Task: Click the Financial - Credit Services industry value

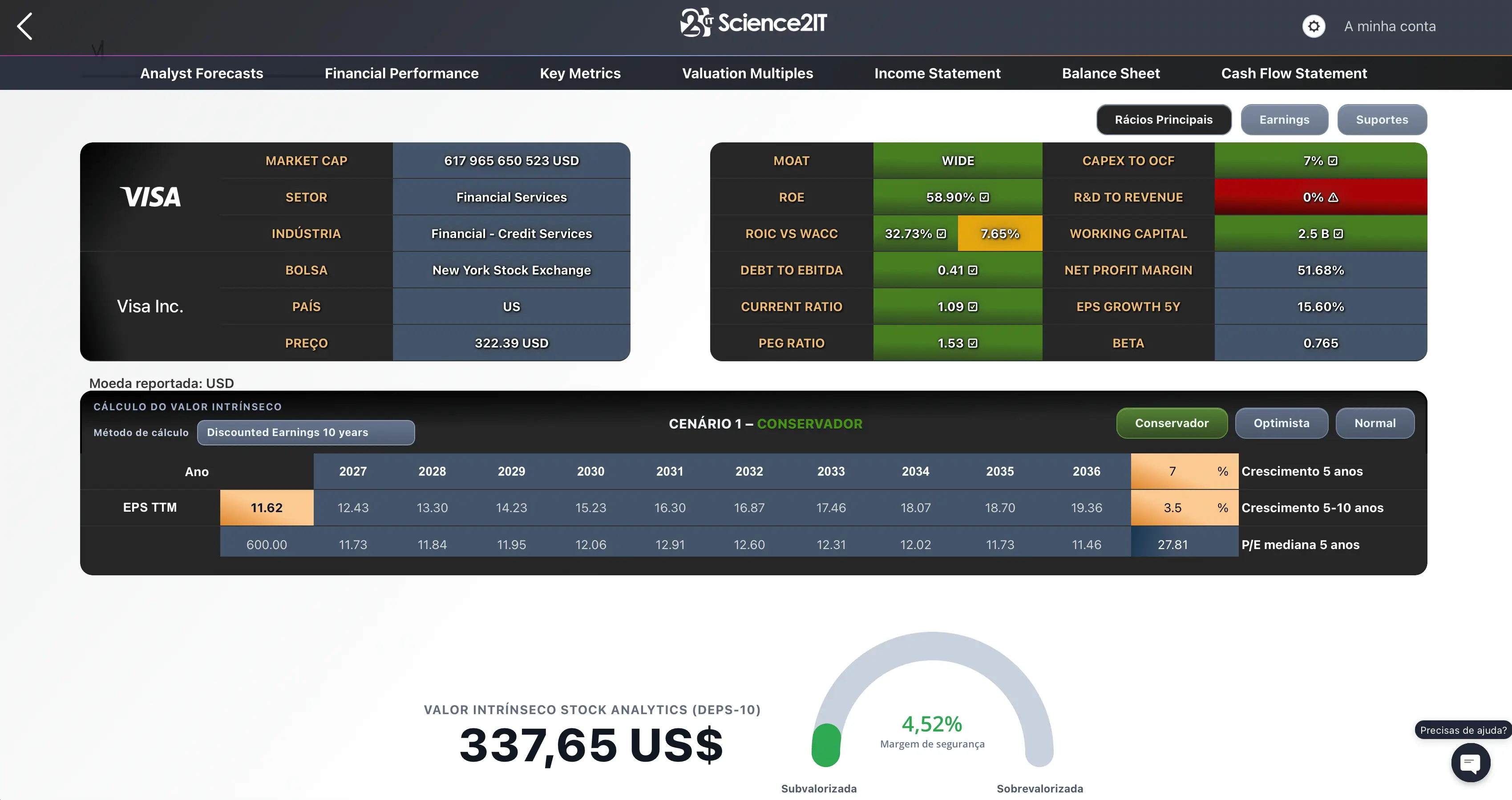Action: tap(511, 234)
